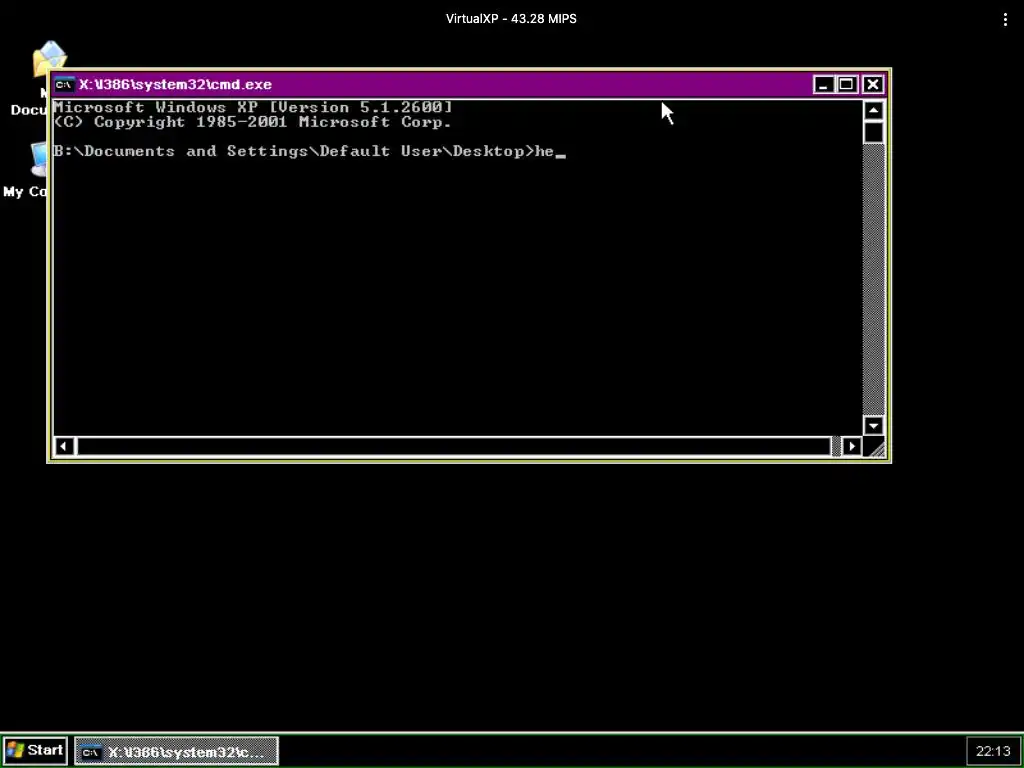The image size is (1024, 768).
Task: Click the window resize grip corner
Action: [x=875, y=447]
